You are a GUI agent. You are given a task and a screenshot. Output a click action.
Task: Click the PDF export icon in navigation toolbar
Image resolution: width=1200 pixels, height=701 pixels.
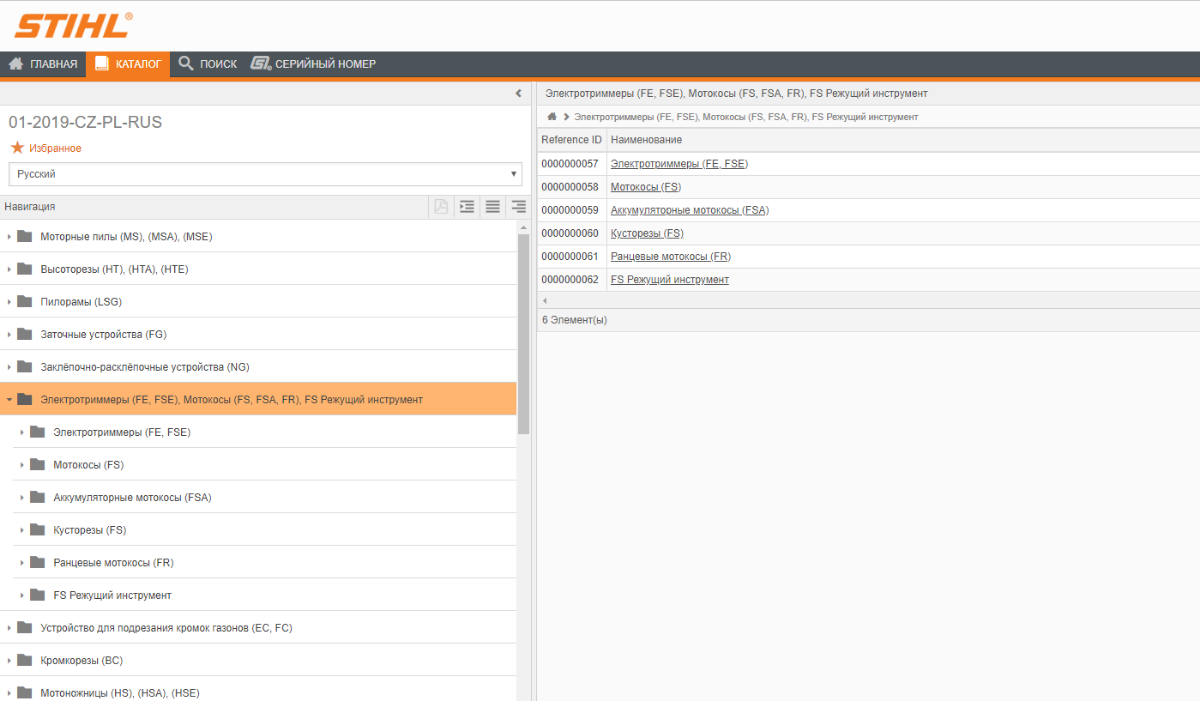point(441,207)
